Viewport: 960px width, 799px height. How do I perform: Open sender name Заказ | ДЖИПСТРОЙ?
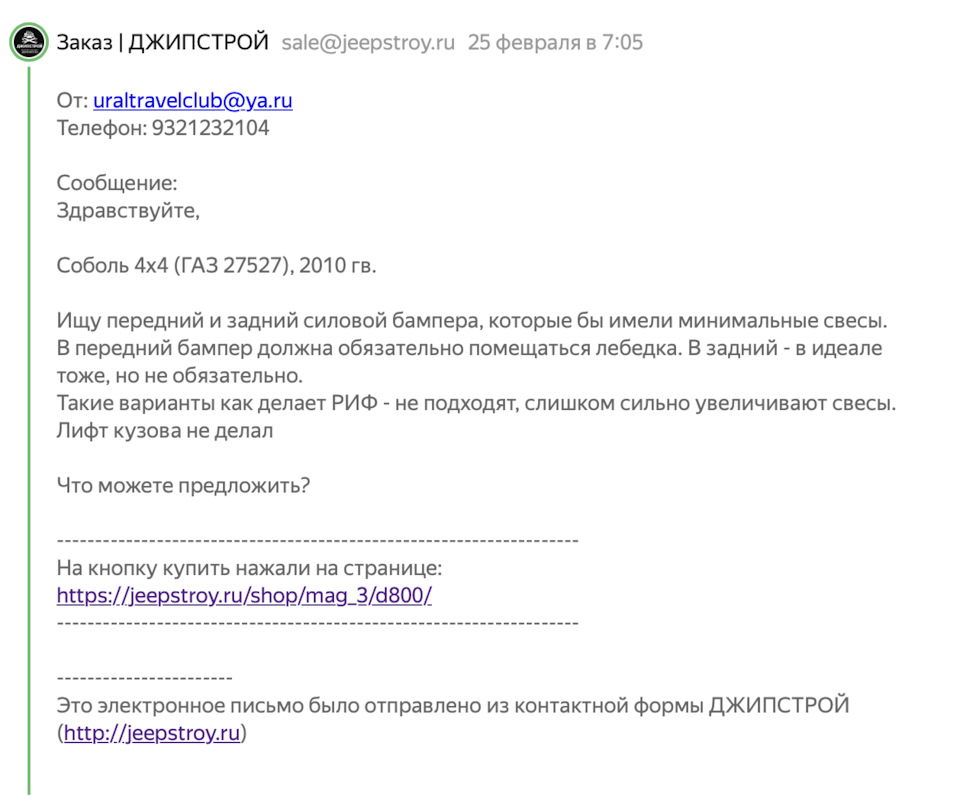click(162, 42)
